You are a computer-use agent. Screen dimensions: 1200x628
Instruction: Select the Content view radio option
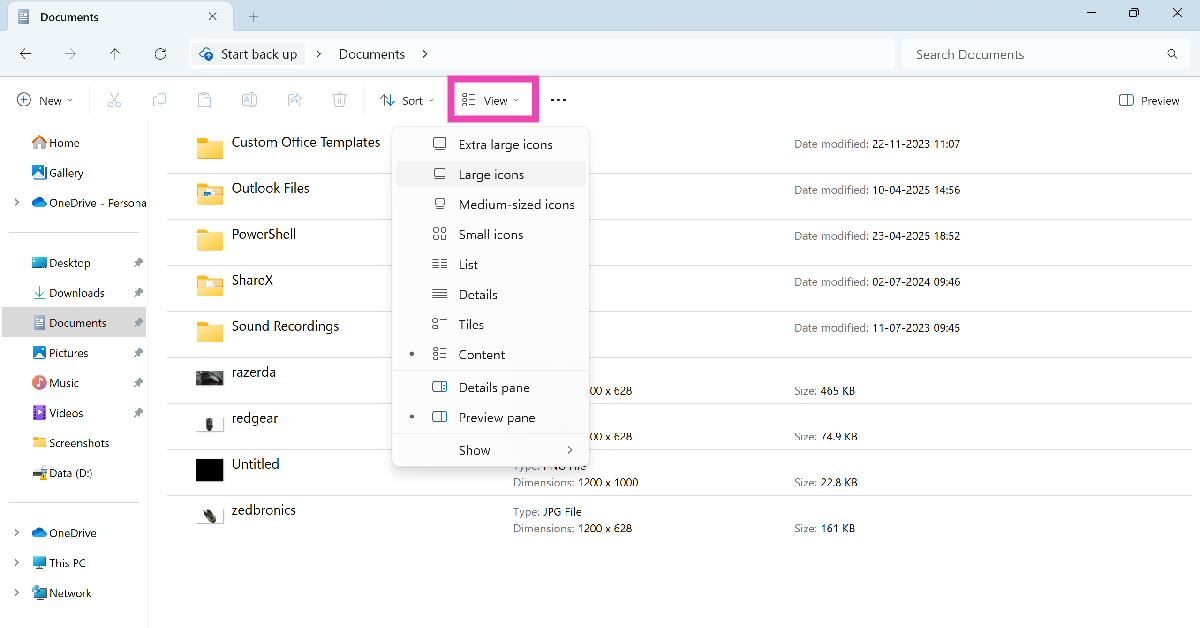coord(481,354)
